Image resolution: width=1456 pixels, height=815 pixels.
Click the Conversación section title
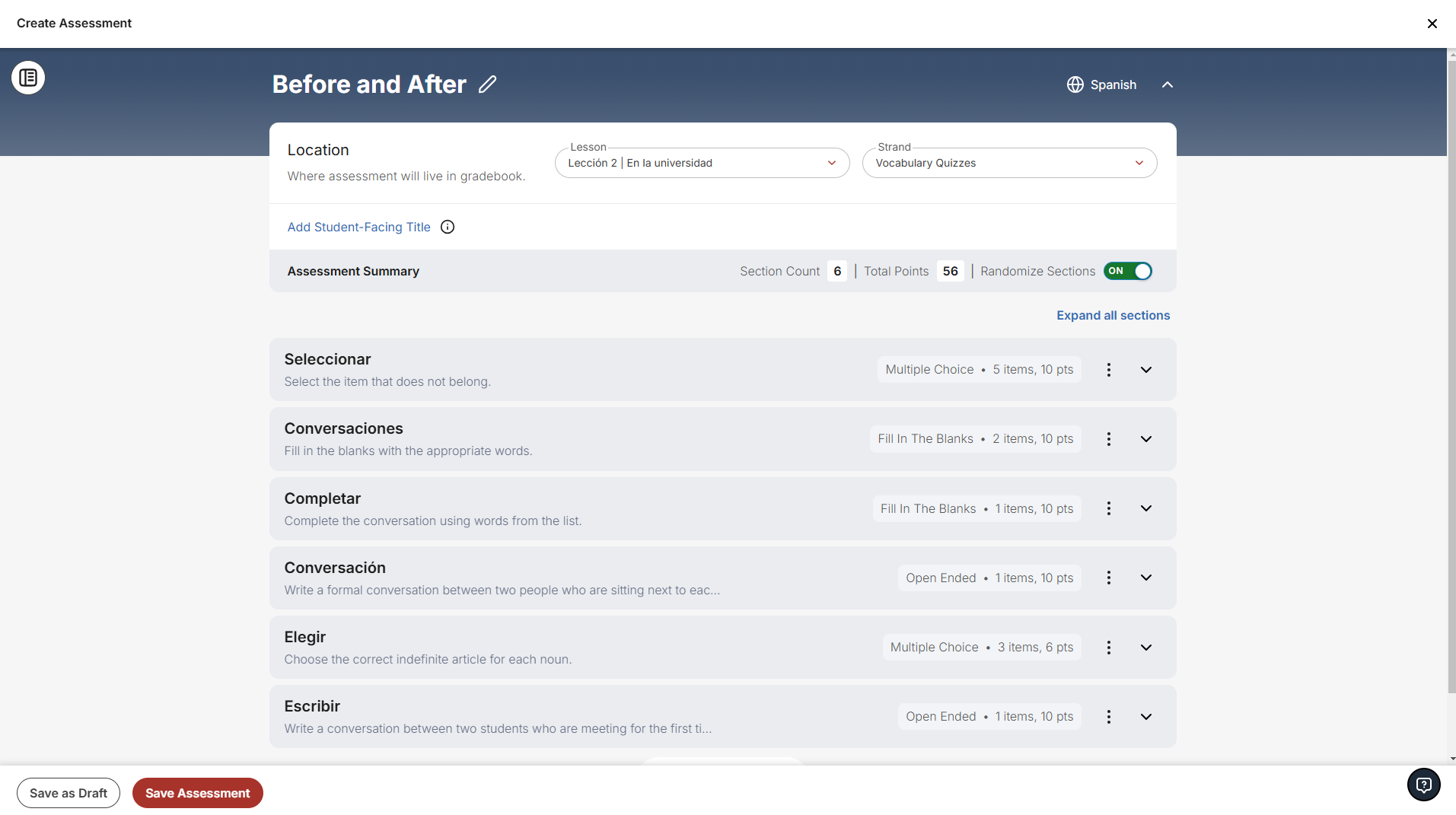335,568
